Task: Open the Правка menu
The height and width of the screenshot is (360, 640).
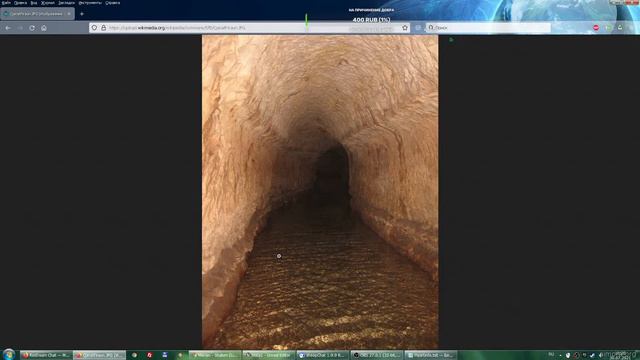Action: point(20,3)
